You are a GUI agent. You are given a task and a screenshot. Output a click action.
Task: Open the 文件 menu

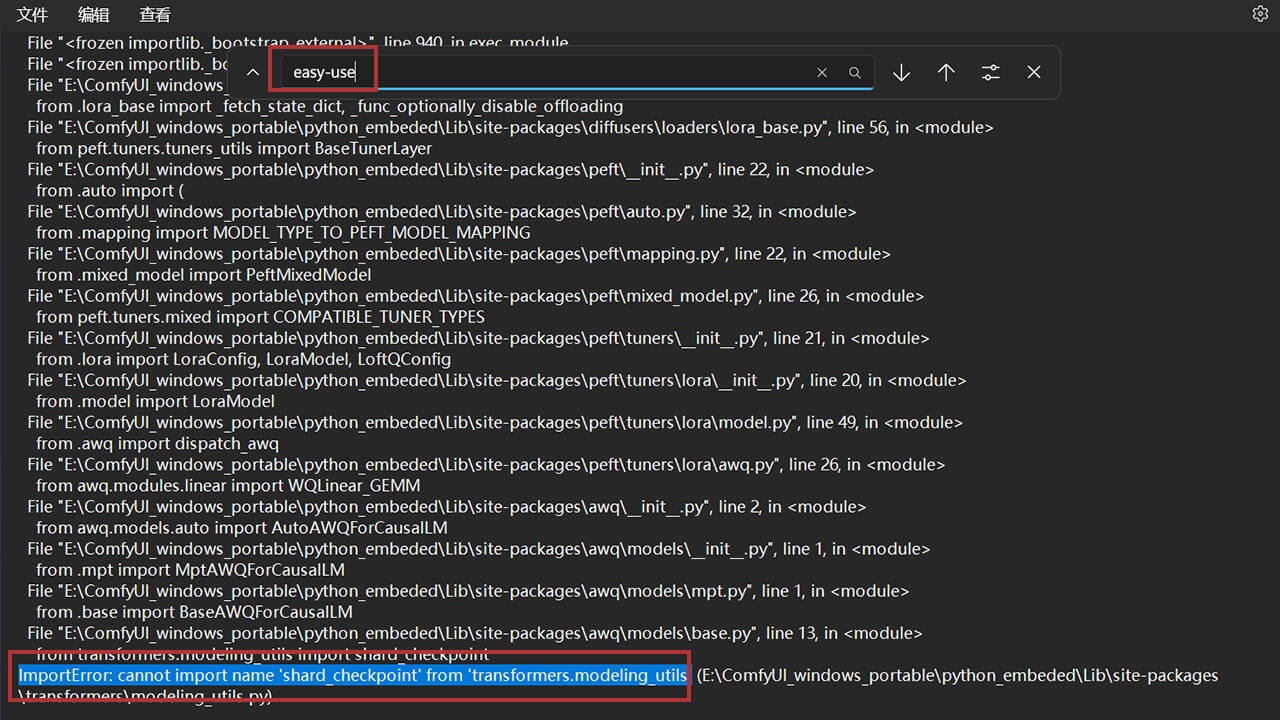click(x=32, y=15)
